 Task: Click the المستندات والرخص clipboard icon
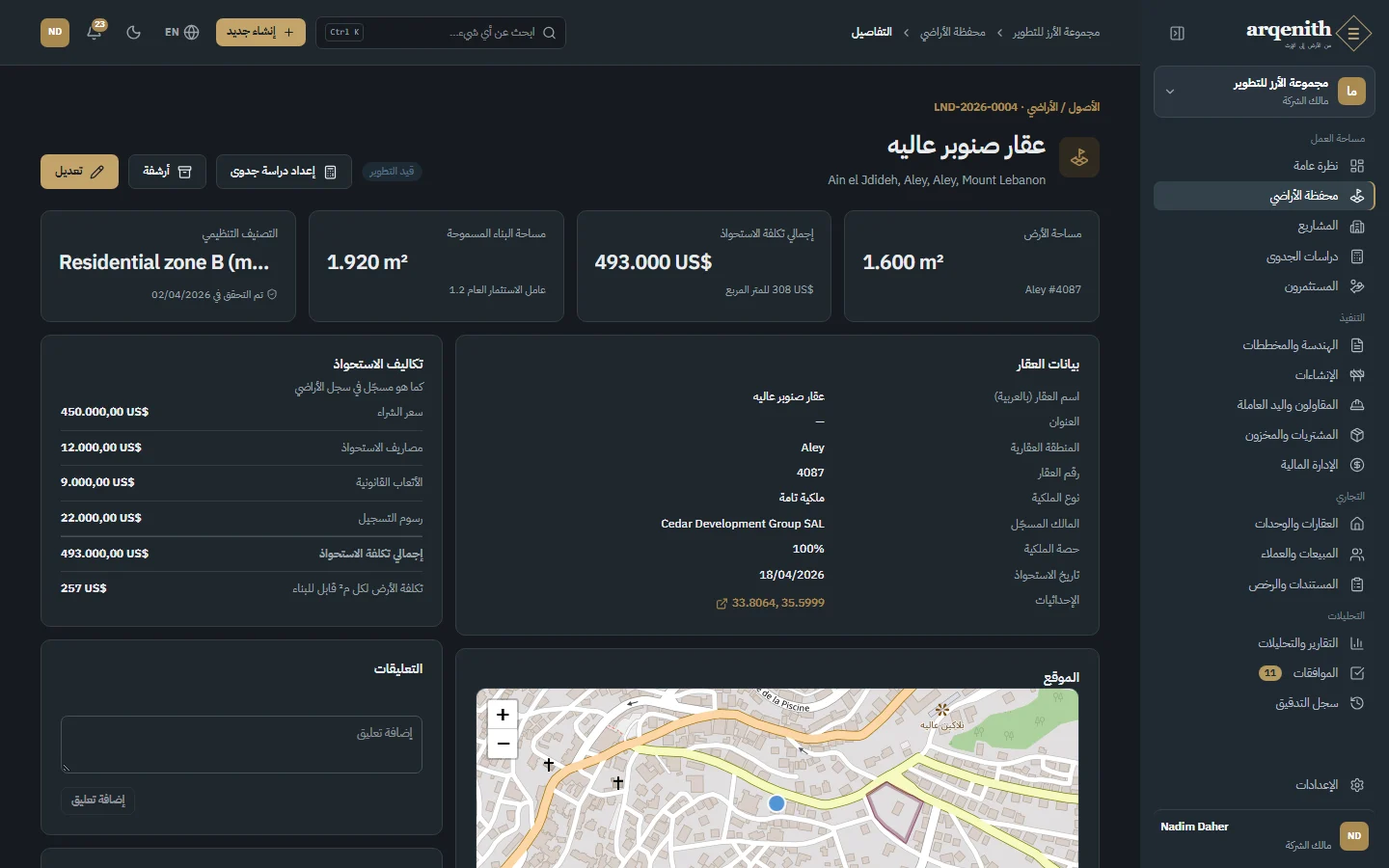[x=1357, y=584]
